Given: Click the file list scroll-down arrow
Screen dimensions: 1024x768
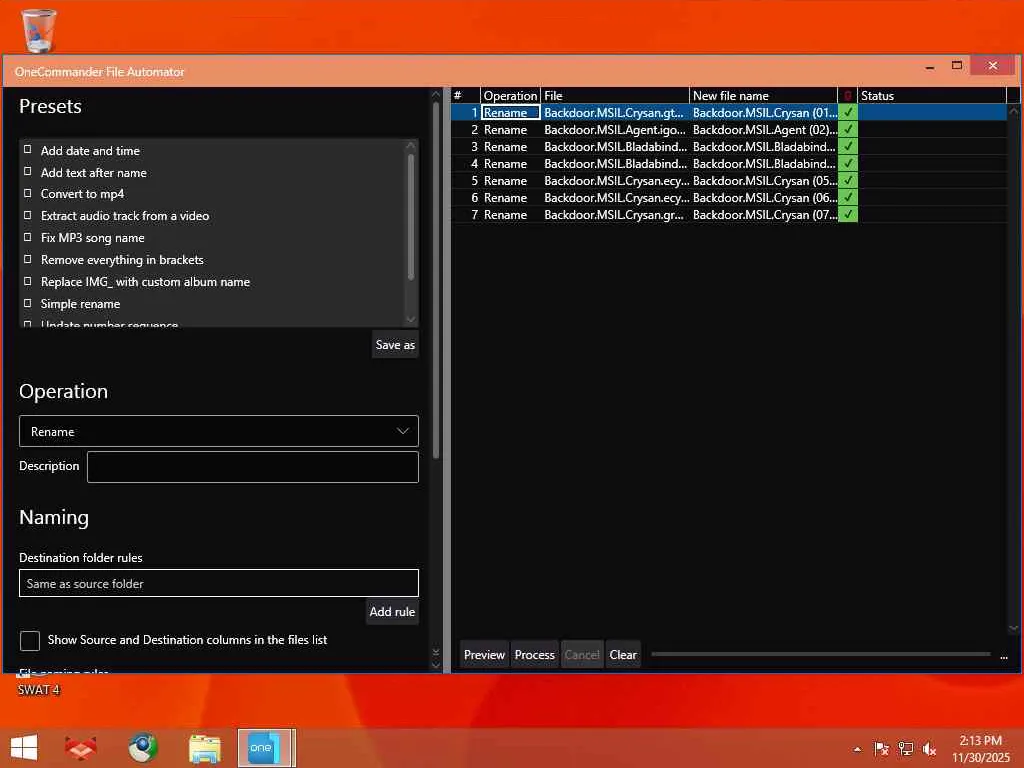Looking at the screenshot, I should pyautogui.click(x=1014, y=628).
